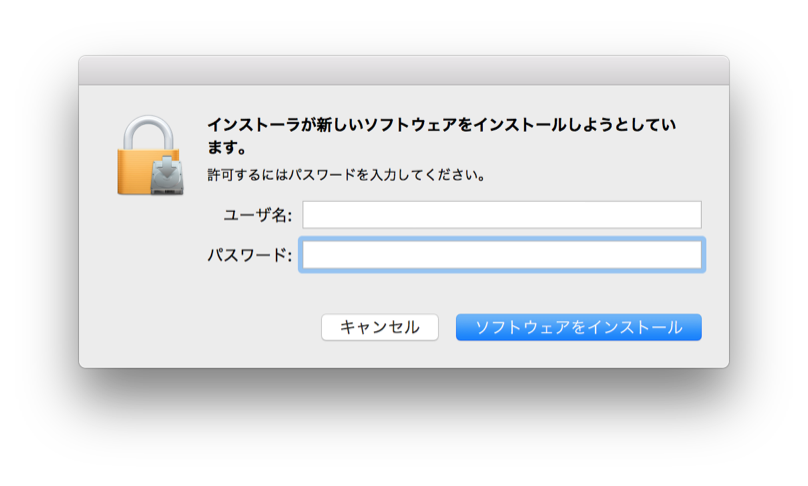Click the ユーザ名: label

tap(257, 215)
